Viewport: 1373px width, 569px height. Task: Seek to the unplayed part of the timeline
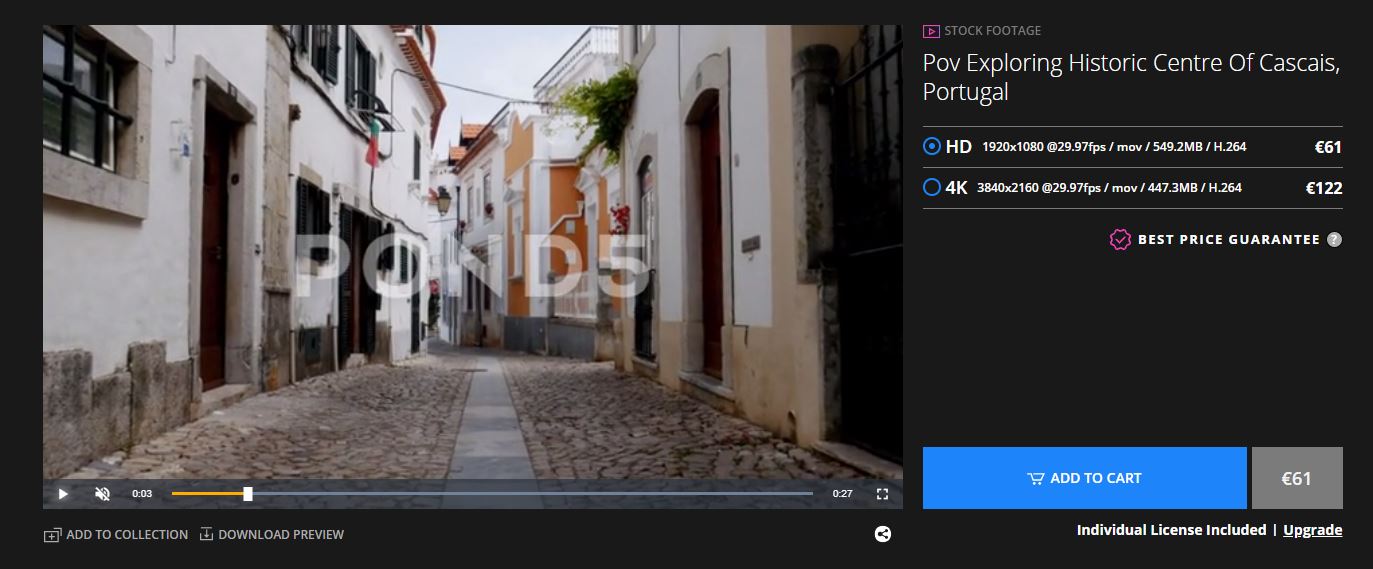click(x=532, y=494)
